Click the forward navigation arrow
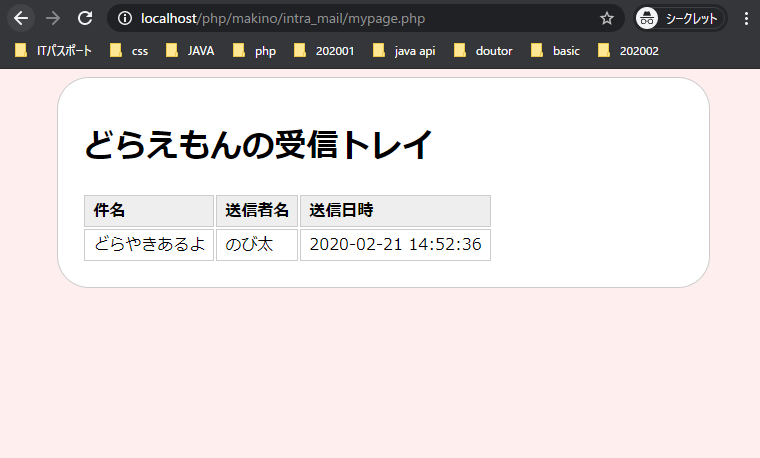This screenshot has width=760, height=458. pyautogui.click(x=53, y=18)
